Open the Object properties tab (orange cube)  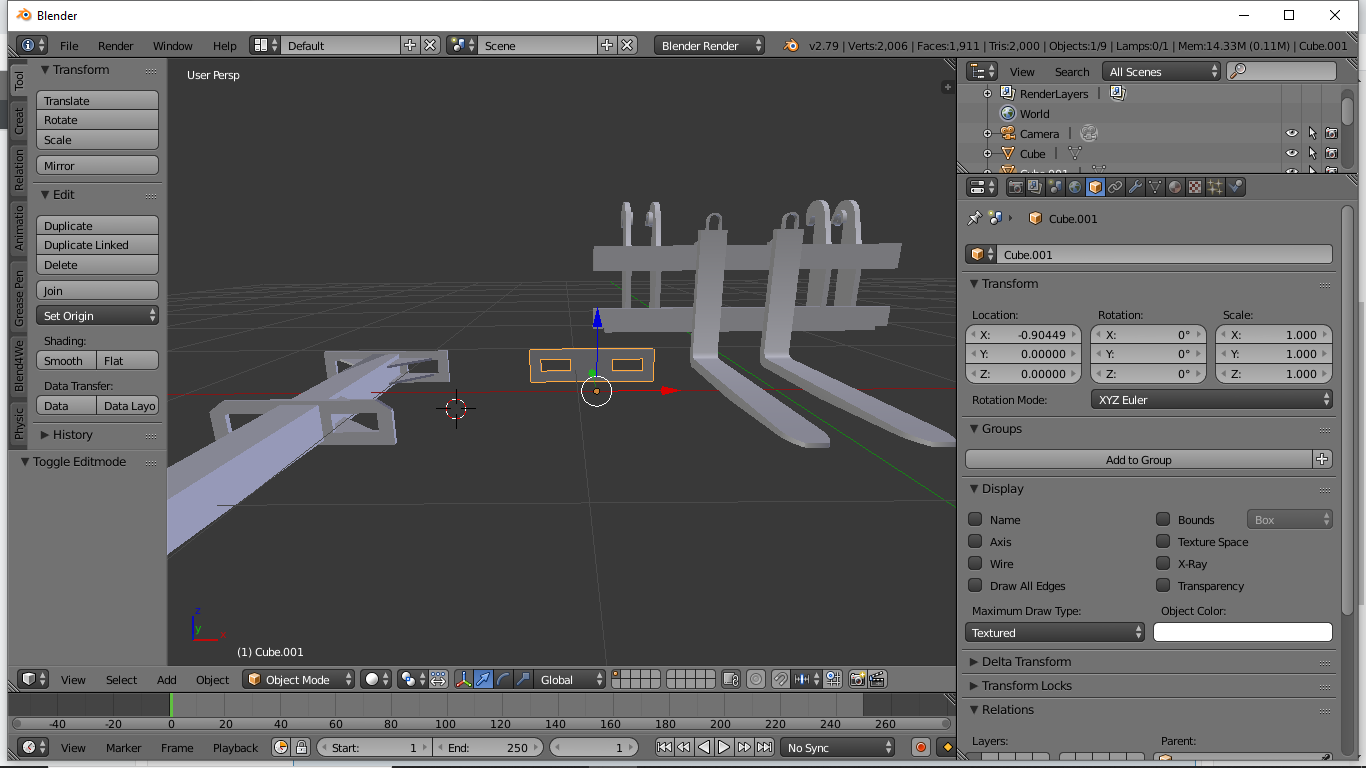point(1095,187)
